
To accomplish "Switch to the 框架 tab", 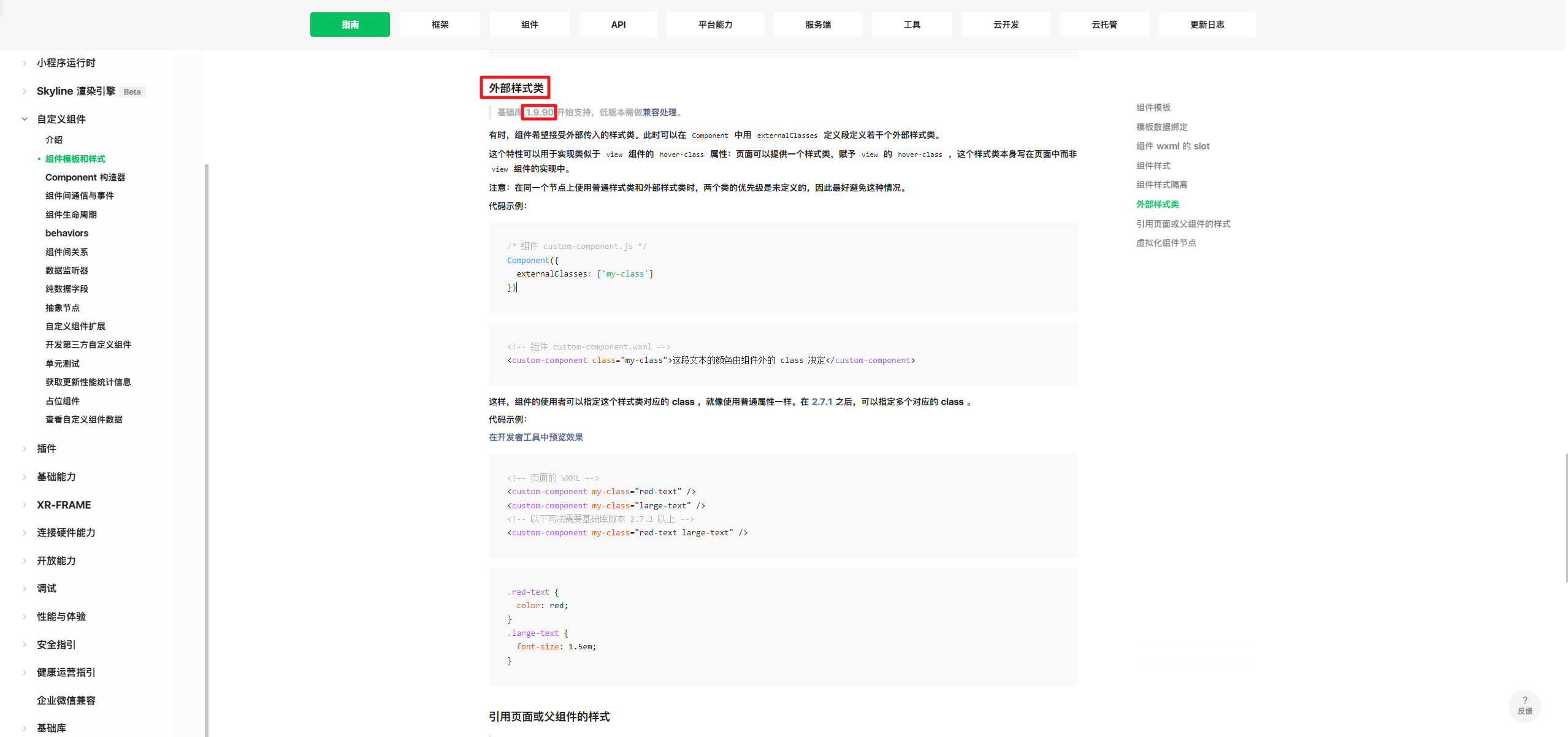I will point(439,24).
